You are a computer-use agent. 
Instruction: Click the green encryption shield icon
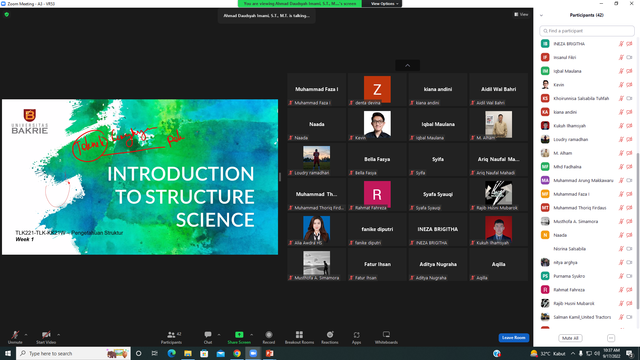(x=7, y=14)
